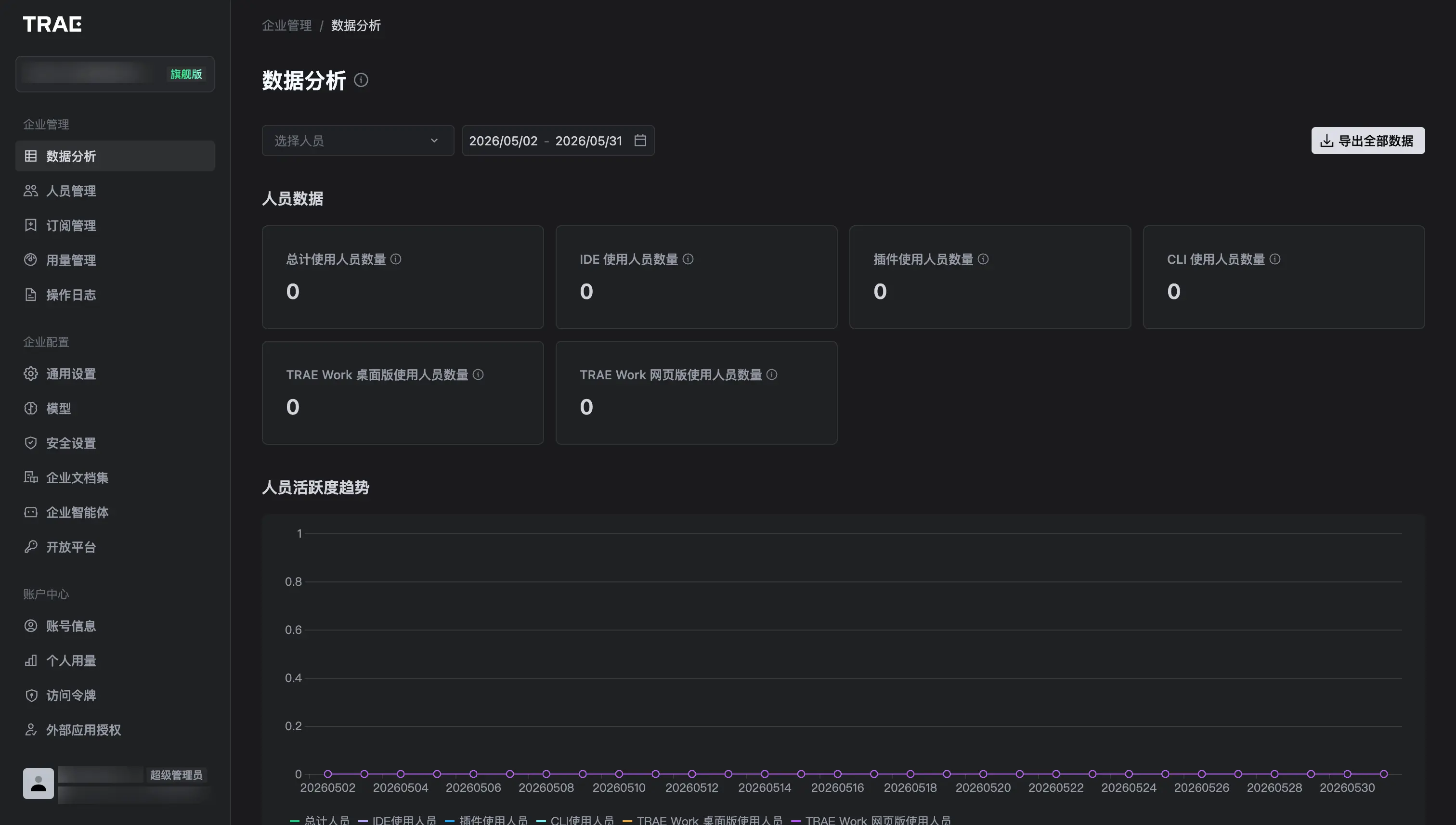Click the user avatar at sidebar bottom

(x=39, y=783)
